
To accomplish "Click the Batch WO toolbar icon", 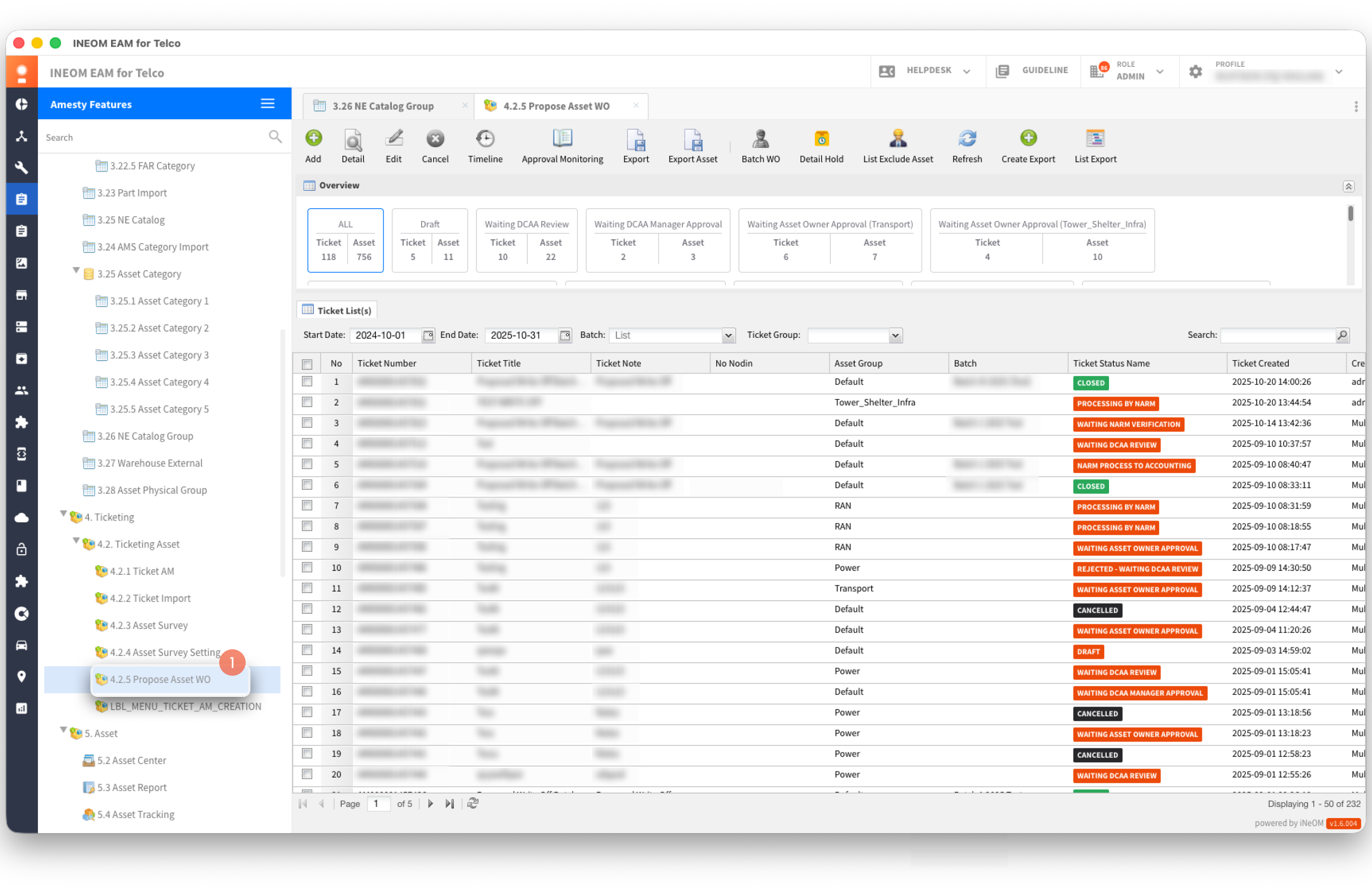I will click(x=761, y=139).
